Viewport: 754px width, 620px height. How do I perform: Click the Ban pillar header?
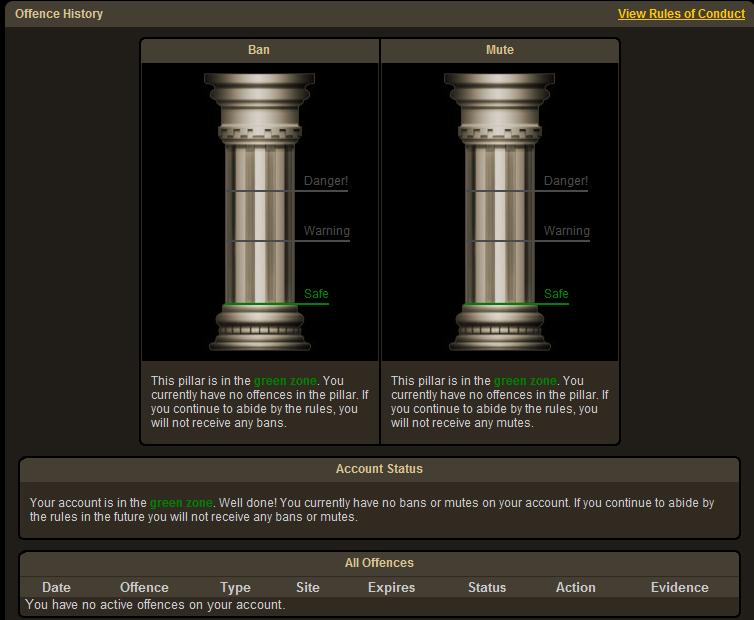(x=259, y=50)
